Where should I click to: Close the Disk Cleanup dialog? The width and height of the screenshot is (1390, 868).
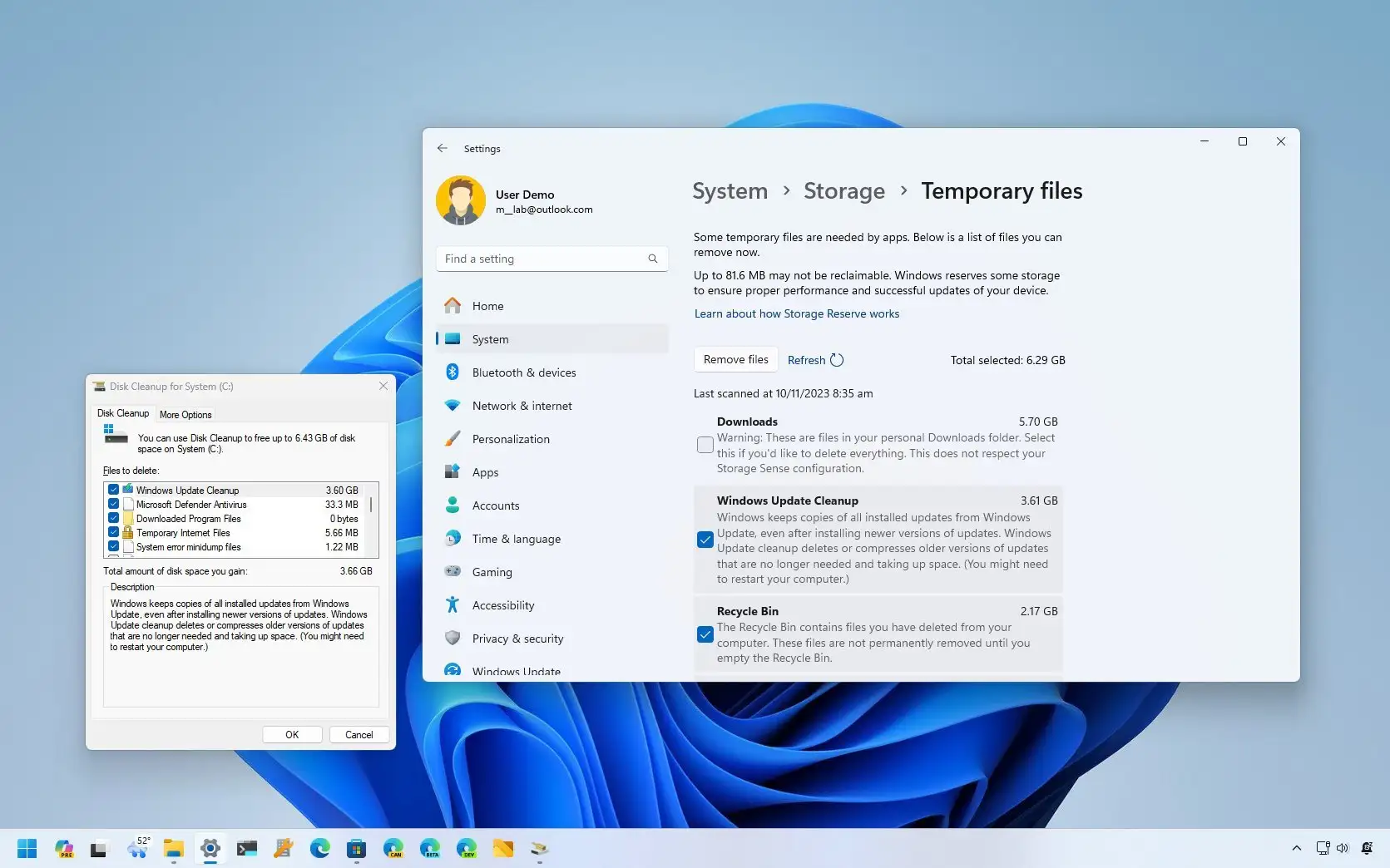(383, 386)
